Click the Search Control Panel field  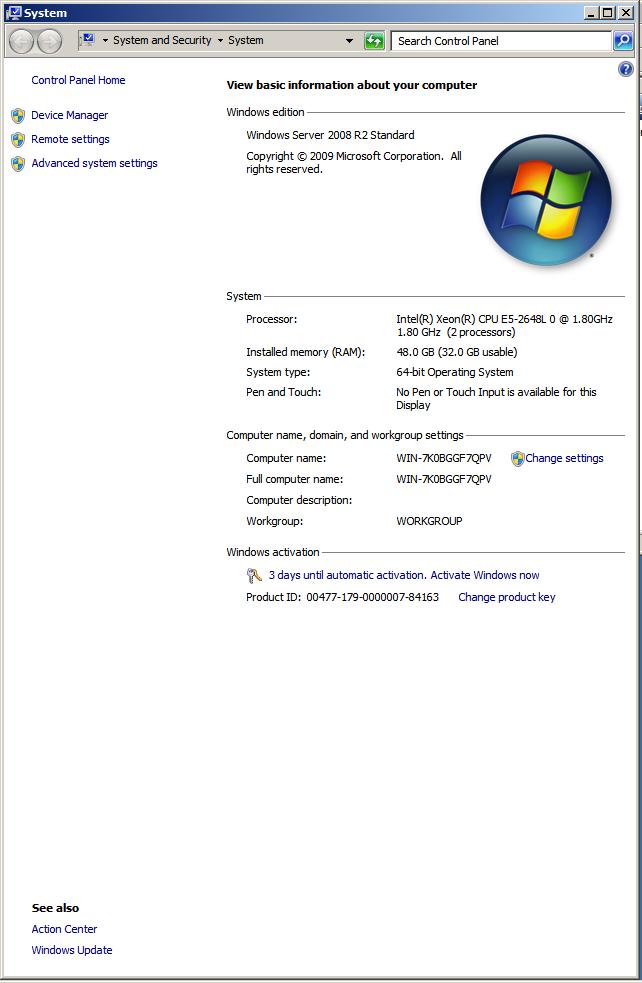[x=501, y=41]
